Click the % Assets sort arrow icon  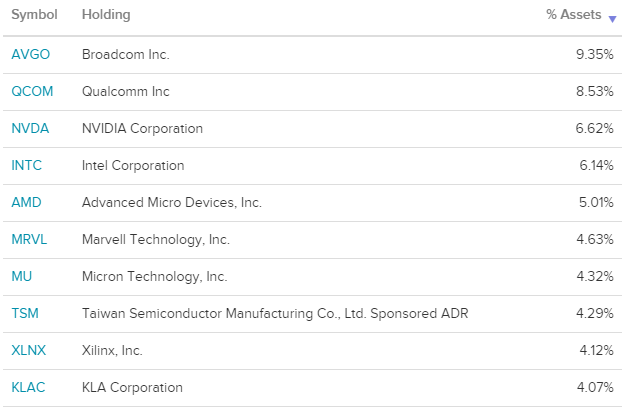(612, 19)
